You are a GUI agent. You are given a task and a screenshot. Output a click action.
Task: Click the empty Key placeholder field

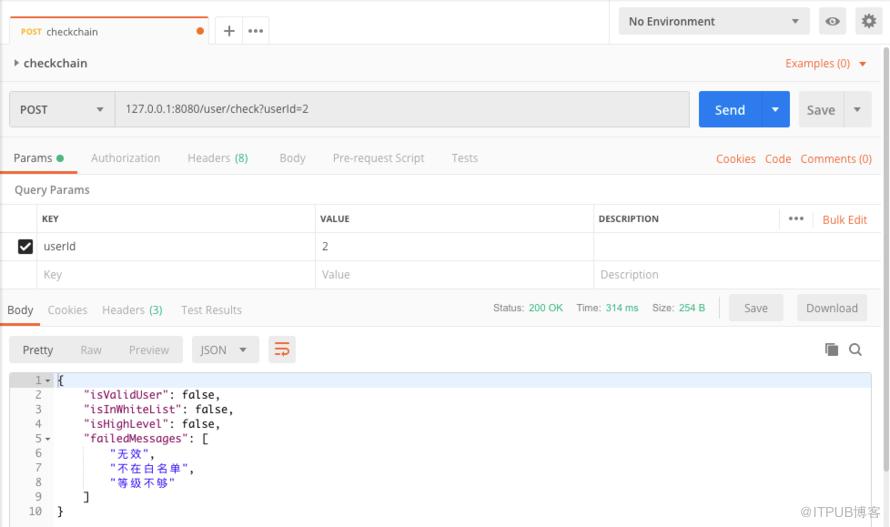[x=176, y=274]
